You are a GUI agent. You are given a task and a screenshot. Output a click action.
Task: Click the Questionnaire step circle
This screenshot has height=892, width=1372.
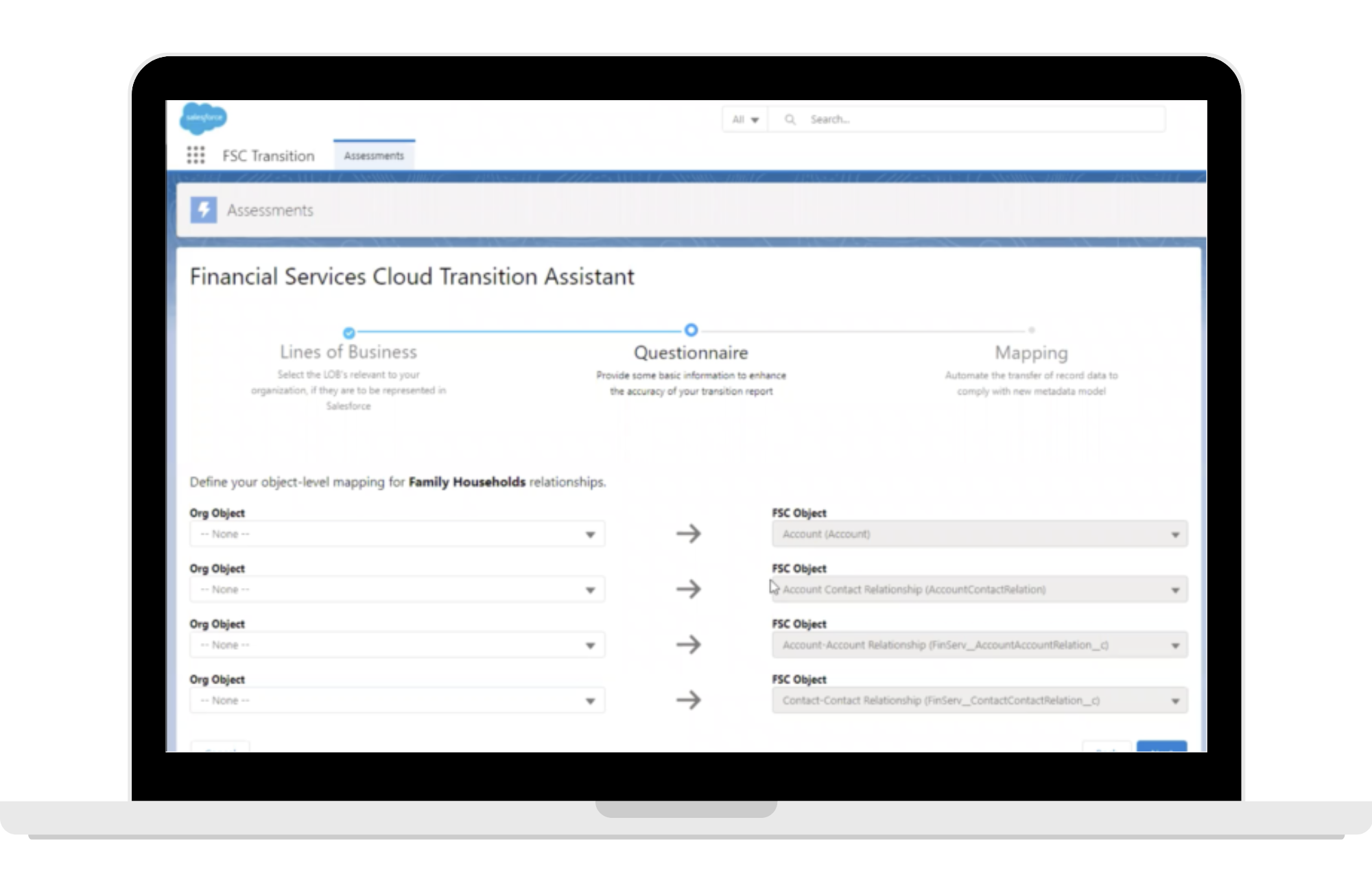pyautogui.click(x=691, y=330)
